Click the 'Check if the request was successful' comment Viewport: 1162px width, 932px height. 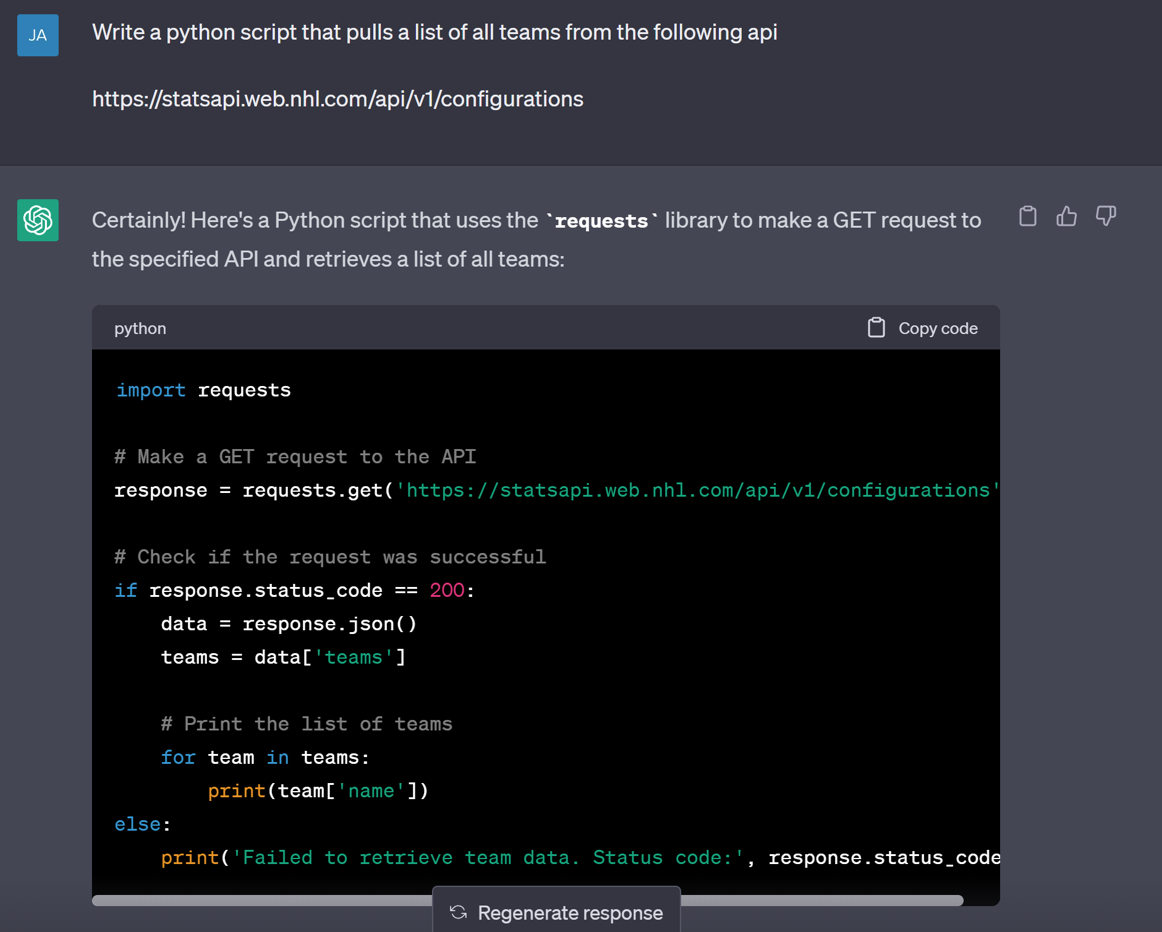pos(330,557)
